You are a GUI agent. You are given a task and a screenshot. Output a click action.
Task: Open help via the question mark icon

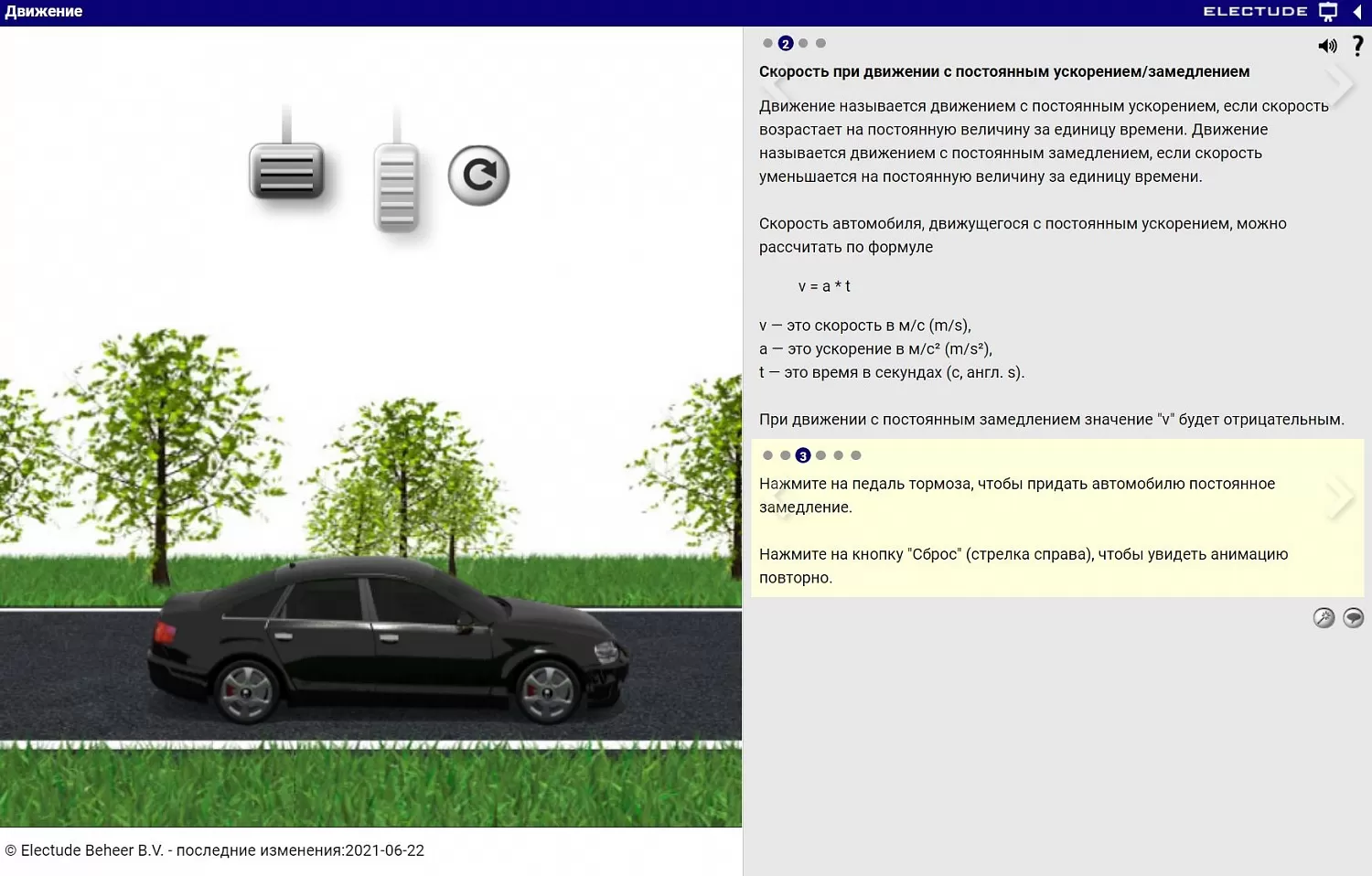[1358, 45]
